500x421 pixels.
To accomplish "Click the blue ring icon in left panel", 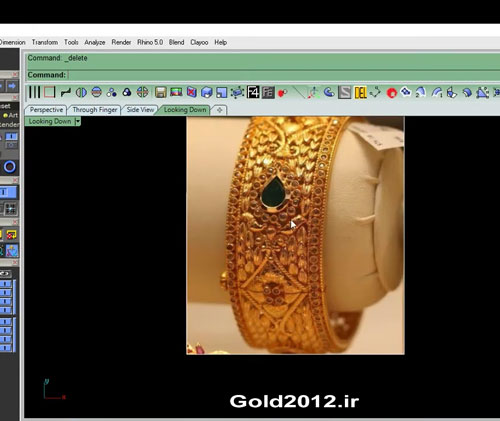I will [10, 167].
